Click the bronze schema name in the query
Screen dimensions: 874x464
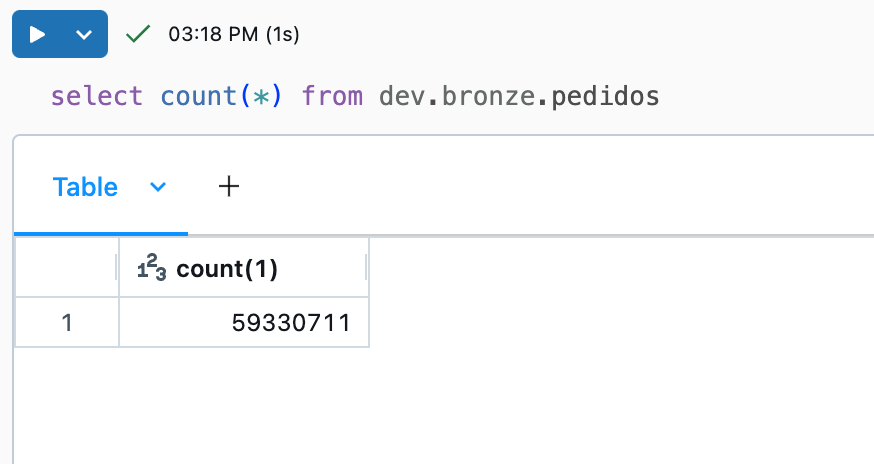(x=489, y=96)
